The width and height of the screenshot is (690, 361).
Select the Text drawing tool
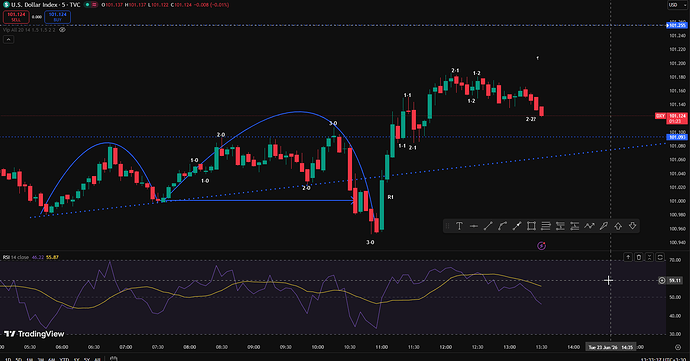pos(459,226)
